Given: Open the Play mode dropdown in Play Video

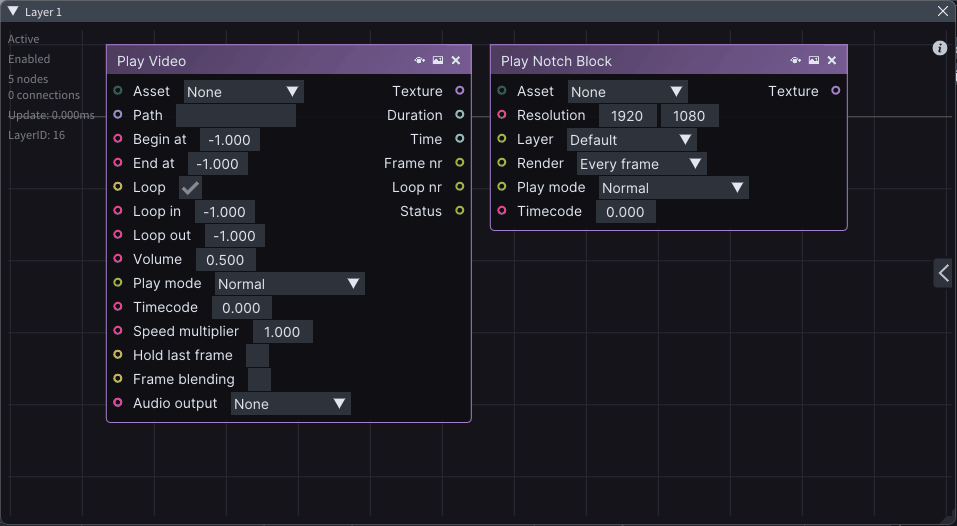Looking at the screenshot, I should [290, 284].
